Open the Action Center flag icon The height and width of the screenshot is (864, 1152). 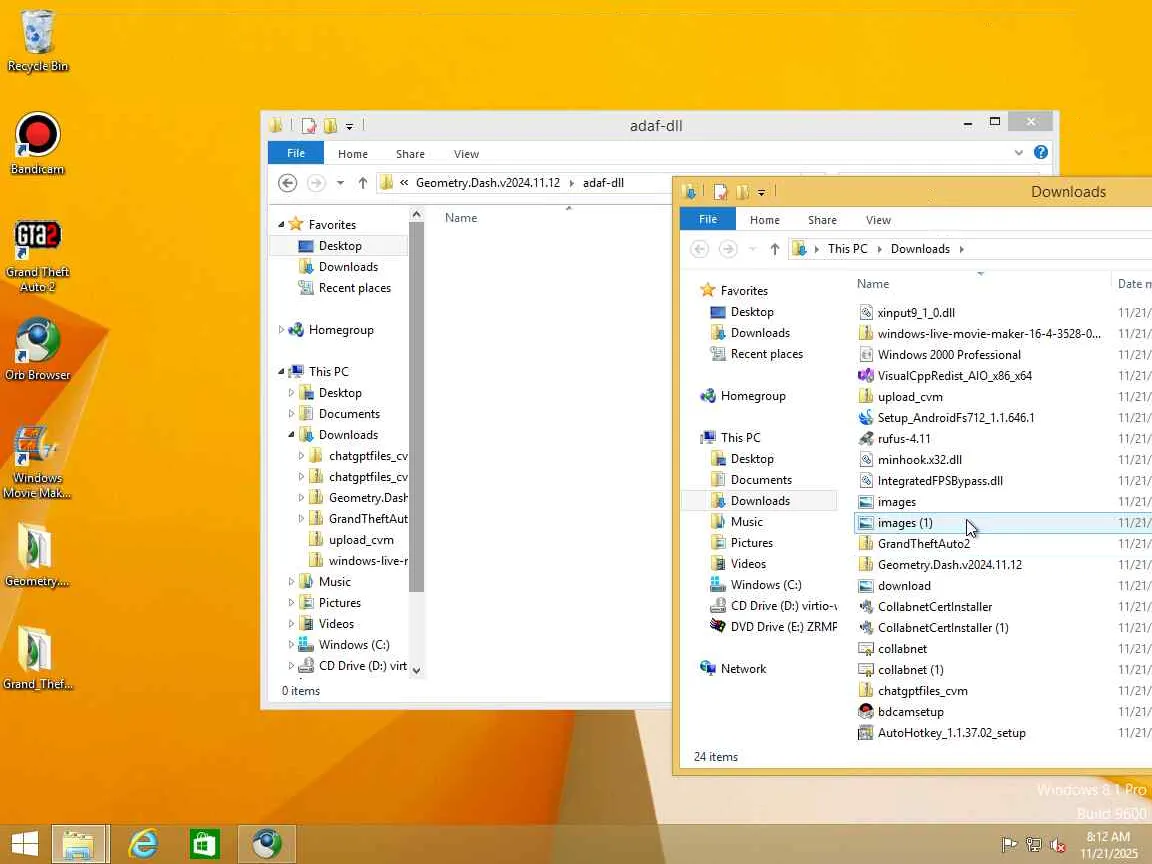click(x=1009, y=845)
